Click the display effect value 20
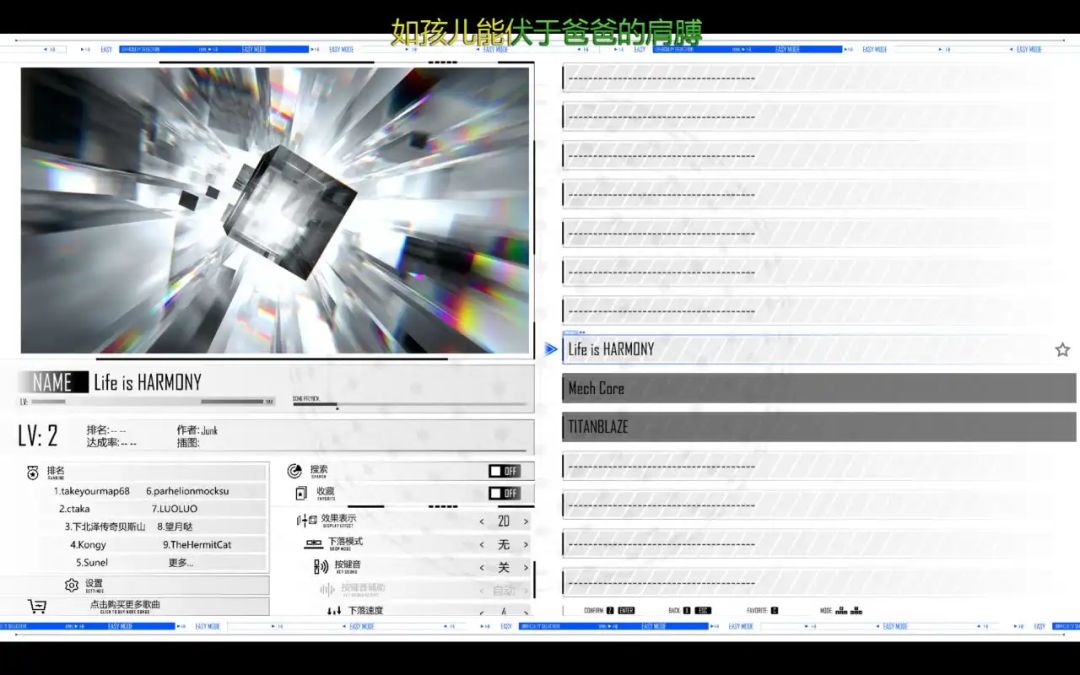 [503, 522]
